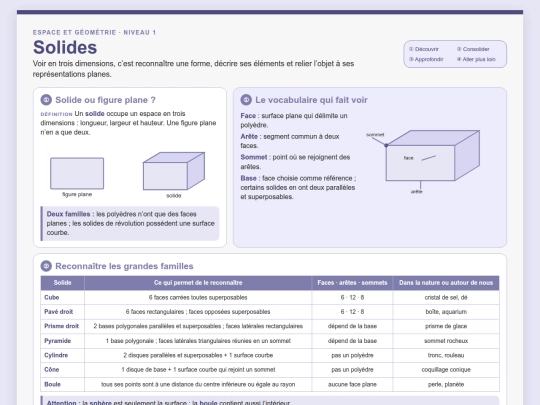Click the cuboid drawing labeled "solide"
Viewport: 540px width, 405px height.
point(174,171)
